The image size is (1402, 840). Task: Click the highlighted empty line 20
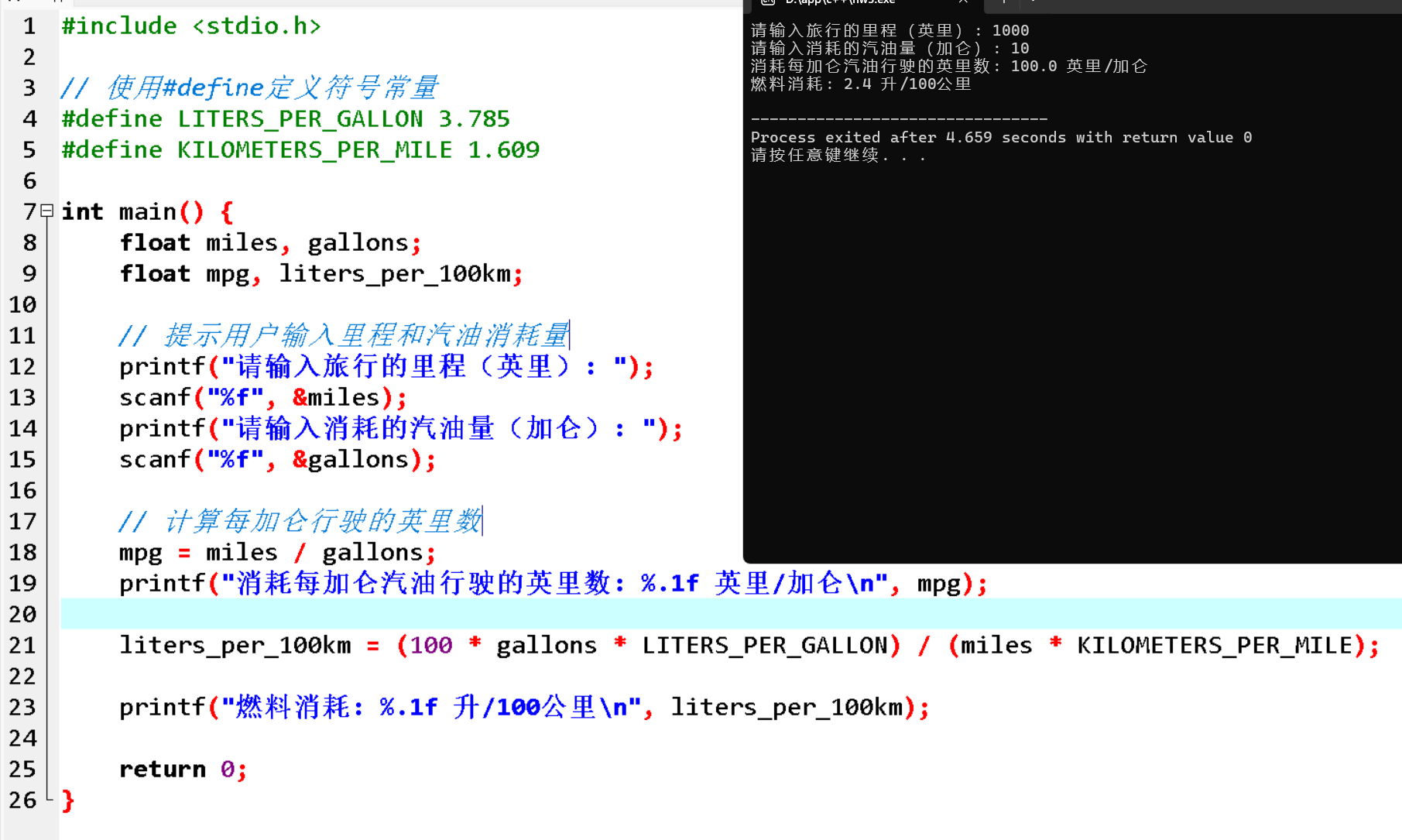(731, 614)
